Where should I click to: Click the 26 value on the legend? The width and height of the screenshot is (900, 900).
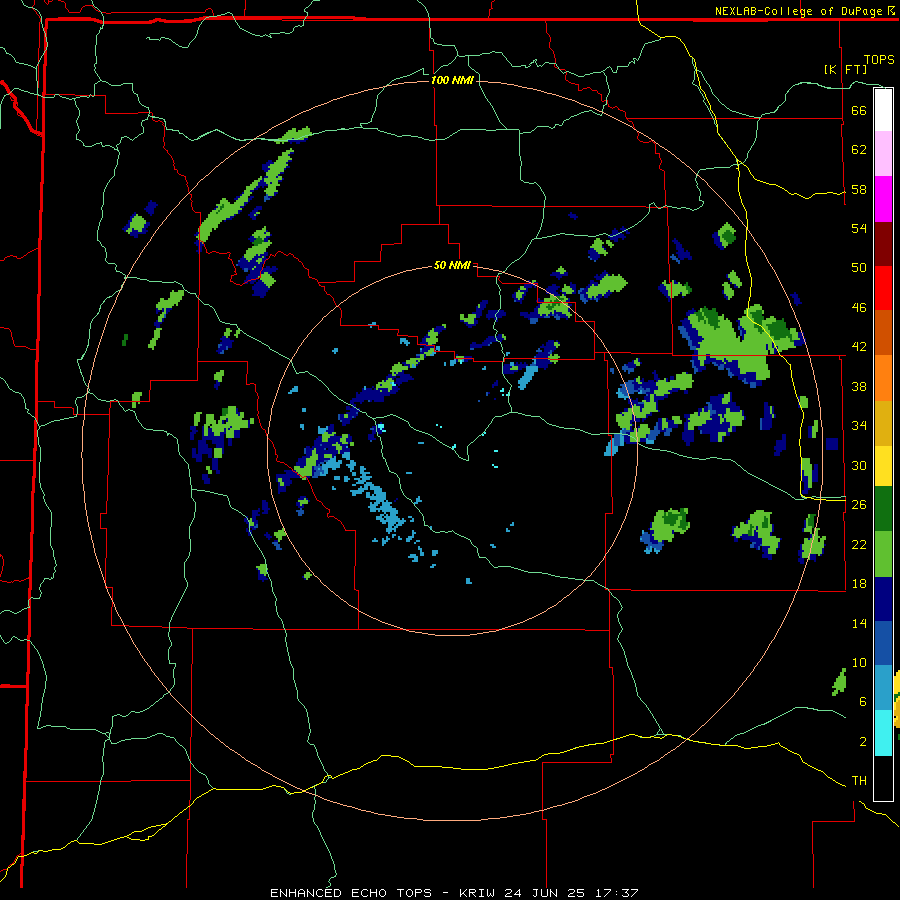click(x=859, y=505)
